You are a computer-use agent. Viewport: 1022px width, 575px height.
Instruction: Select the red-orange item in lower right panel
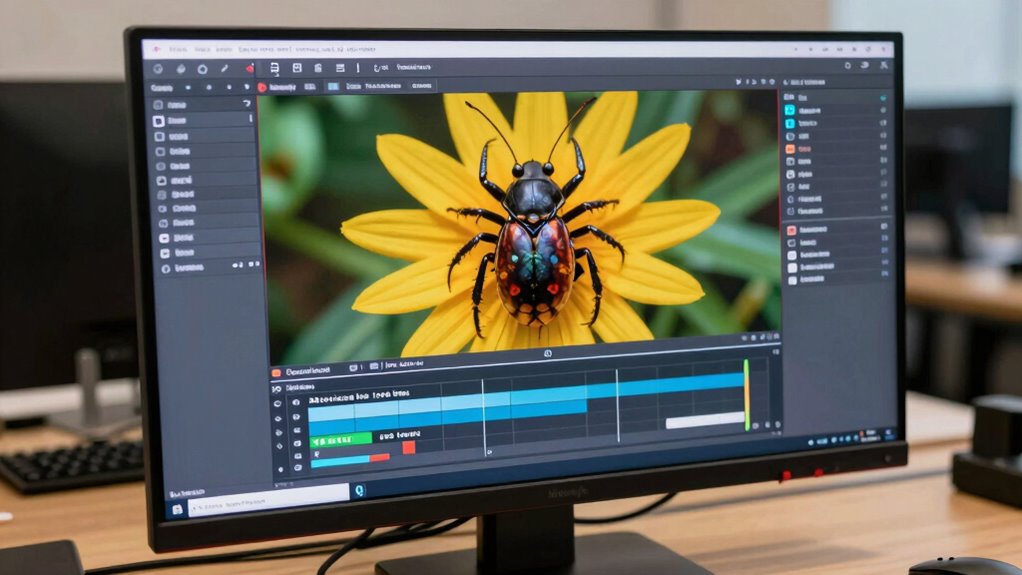tap(791, 230)
